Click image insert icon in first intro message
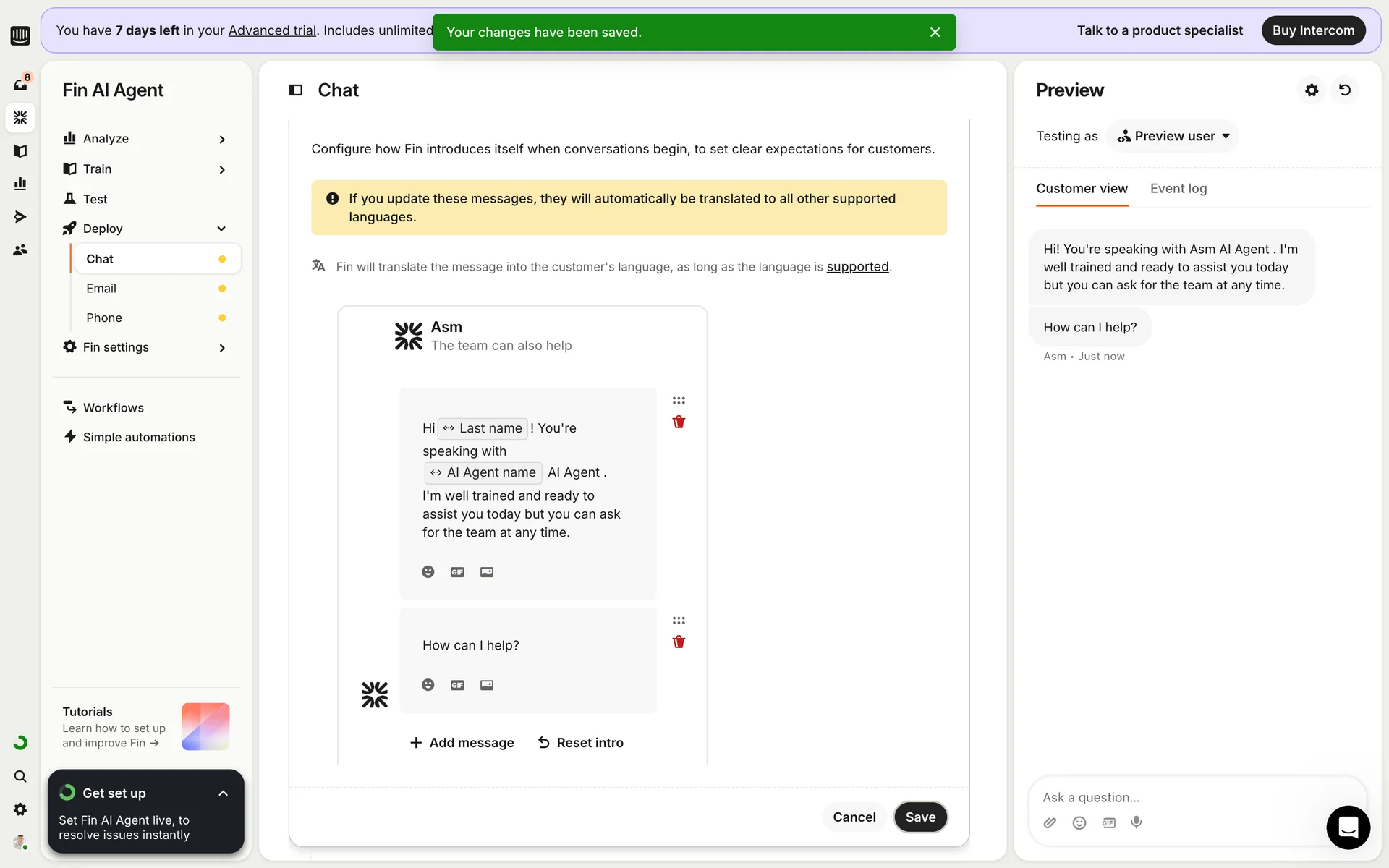The width and height of the screenshot is (1389, 868). [487, 572]
